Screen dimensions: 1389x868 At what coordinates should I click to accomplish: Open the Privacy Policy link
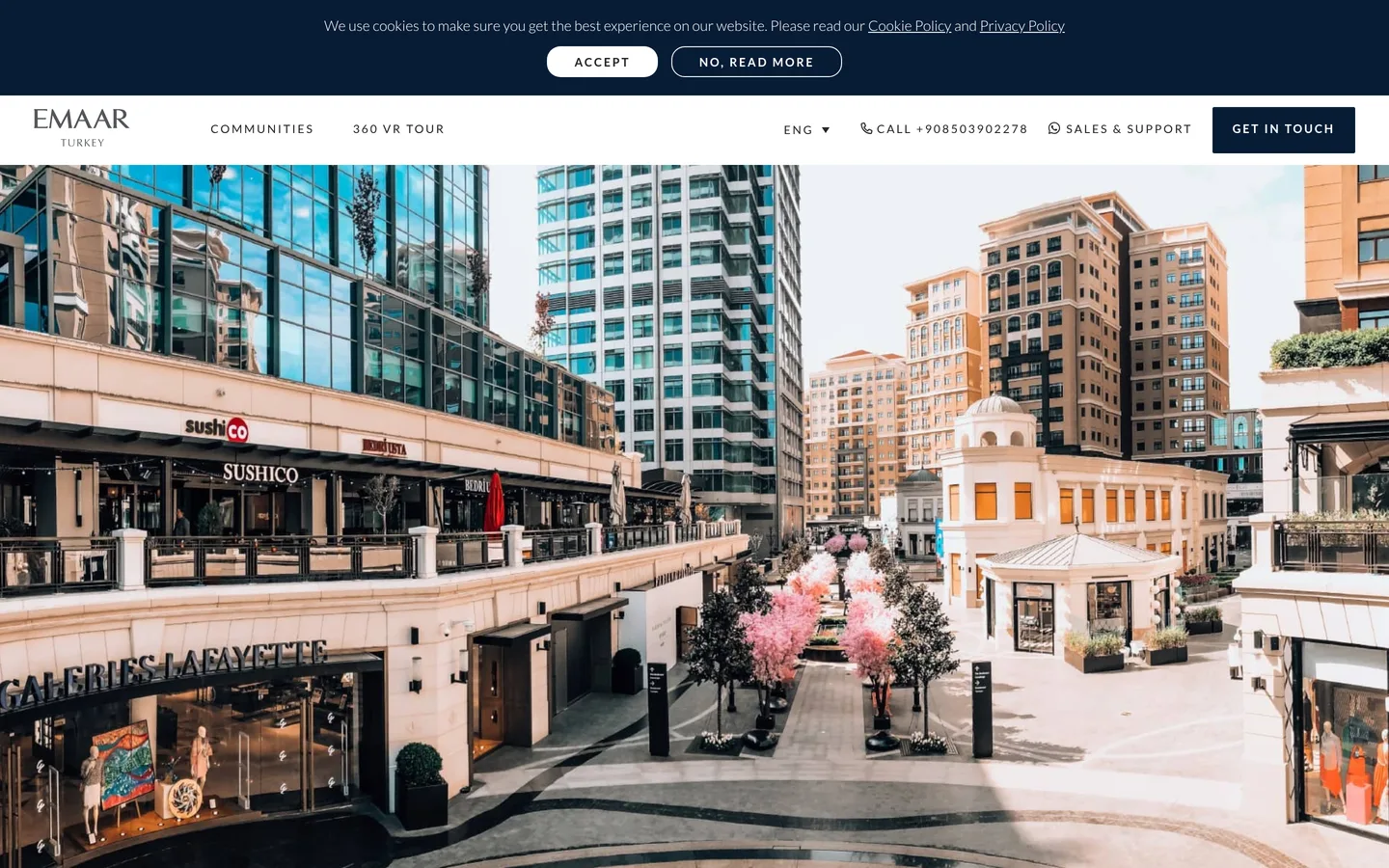(1022, 26)
